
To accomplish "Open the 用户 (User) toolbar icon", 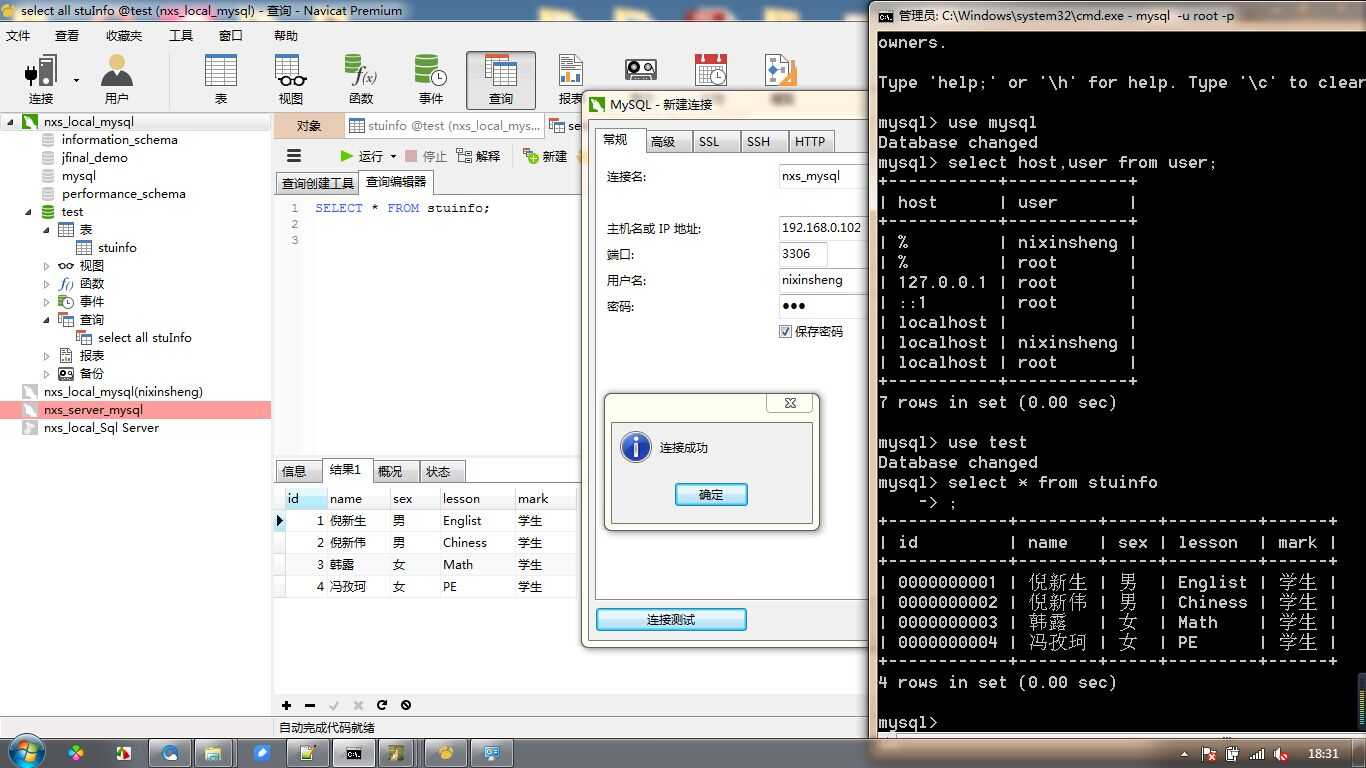I will tap(116, 80).
